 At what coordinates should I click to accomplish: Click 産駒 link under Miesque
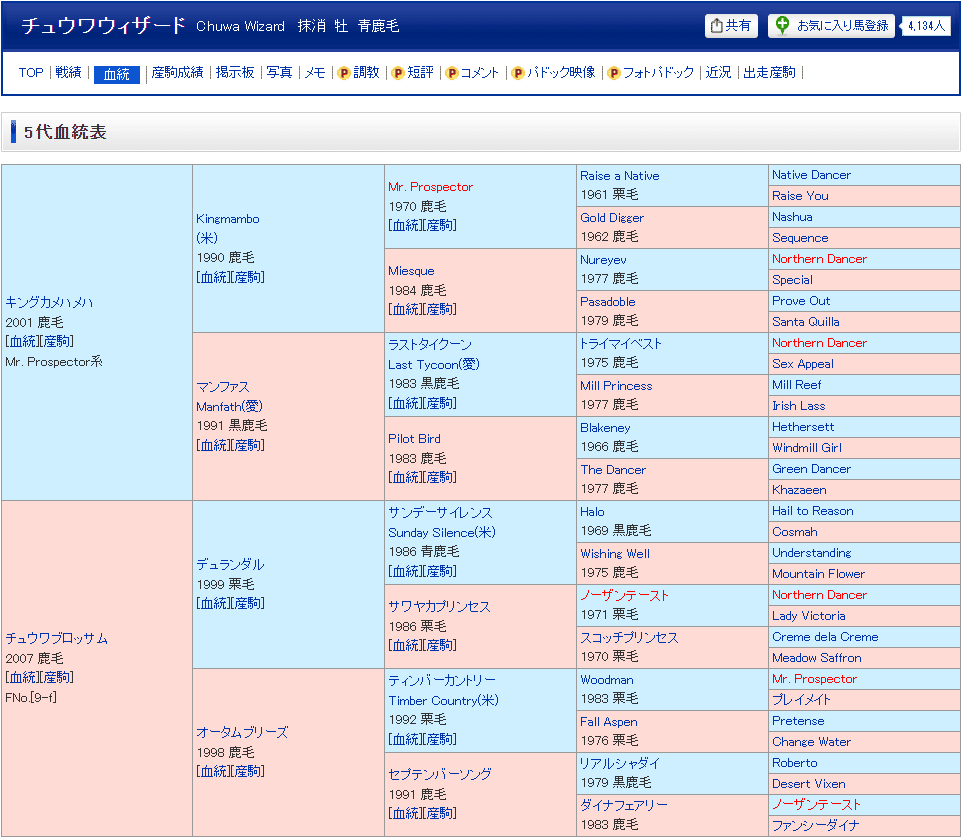439,310
